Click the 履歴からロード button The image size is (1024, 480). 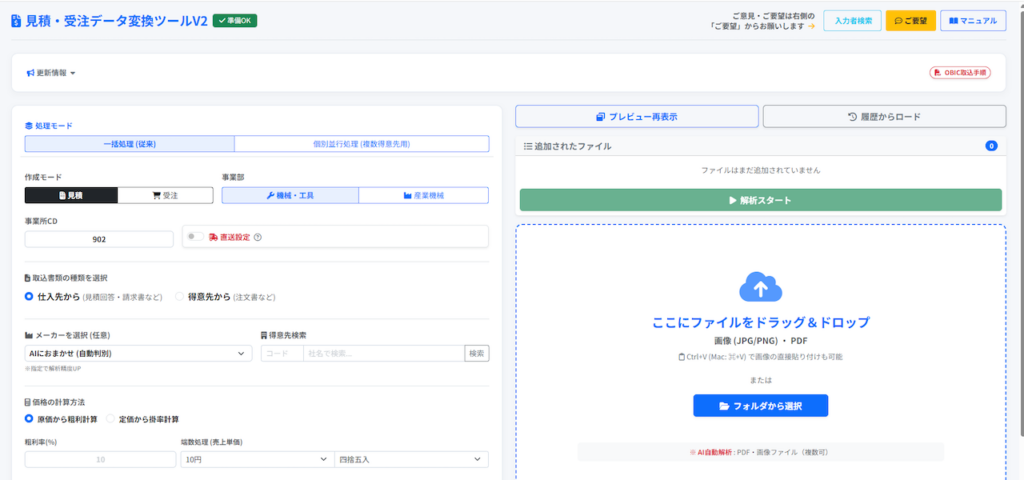884,117
